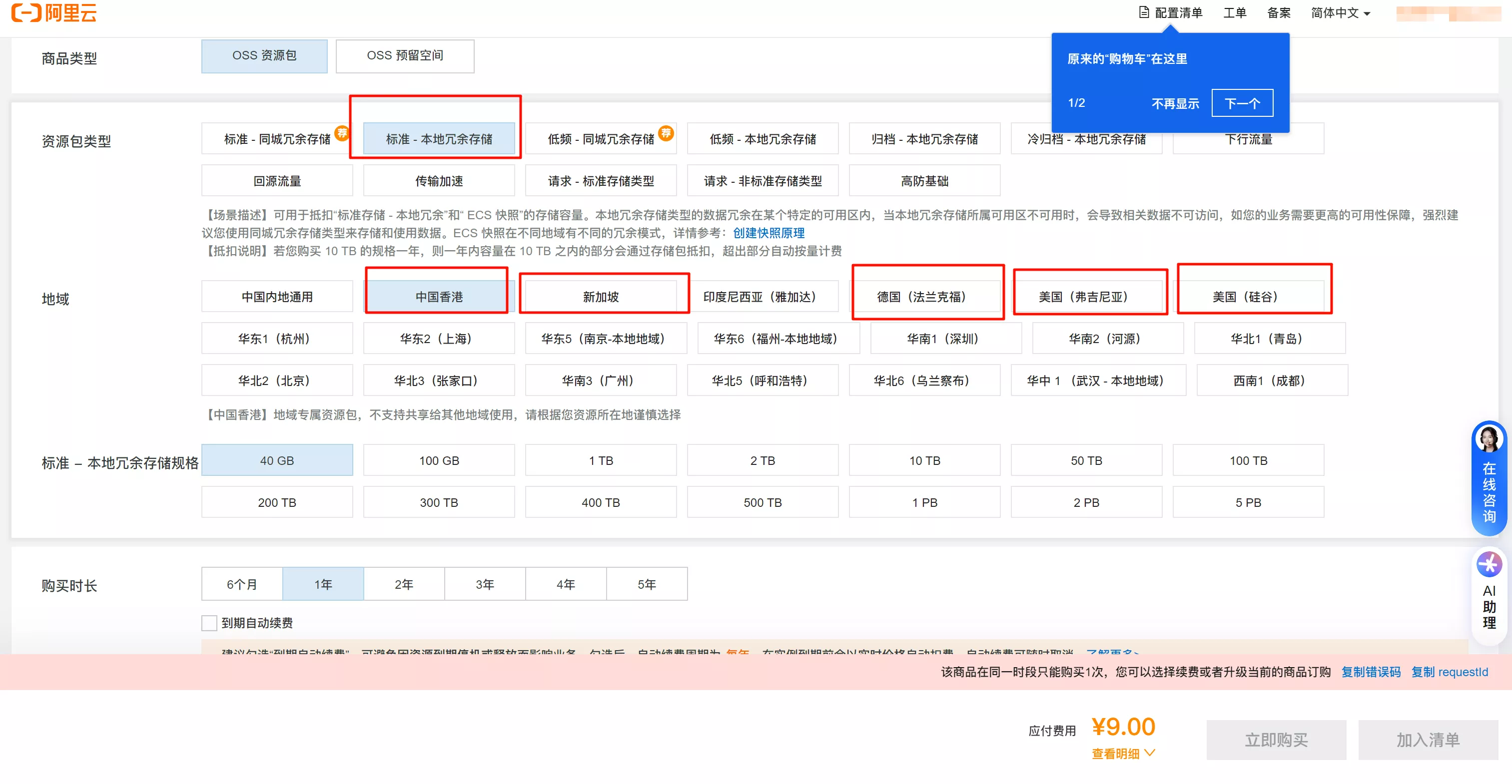1512x784 pixels.
Task: Open 配置清单 via the clipboard icon
Action: pos(1174,12)
